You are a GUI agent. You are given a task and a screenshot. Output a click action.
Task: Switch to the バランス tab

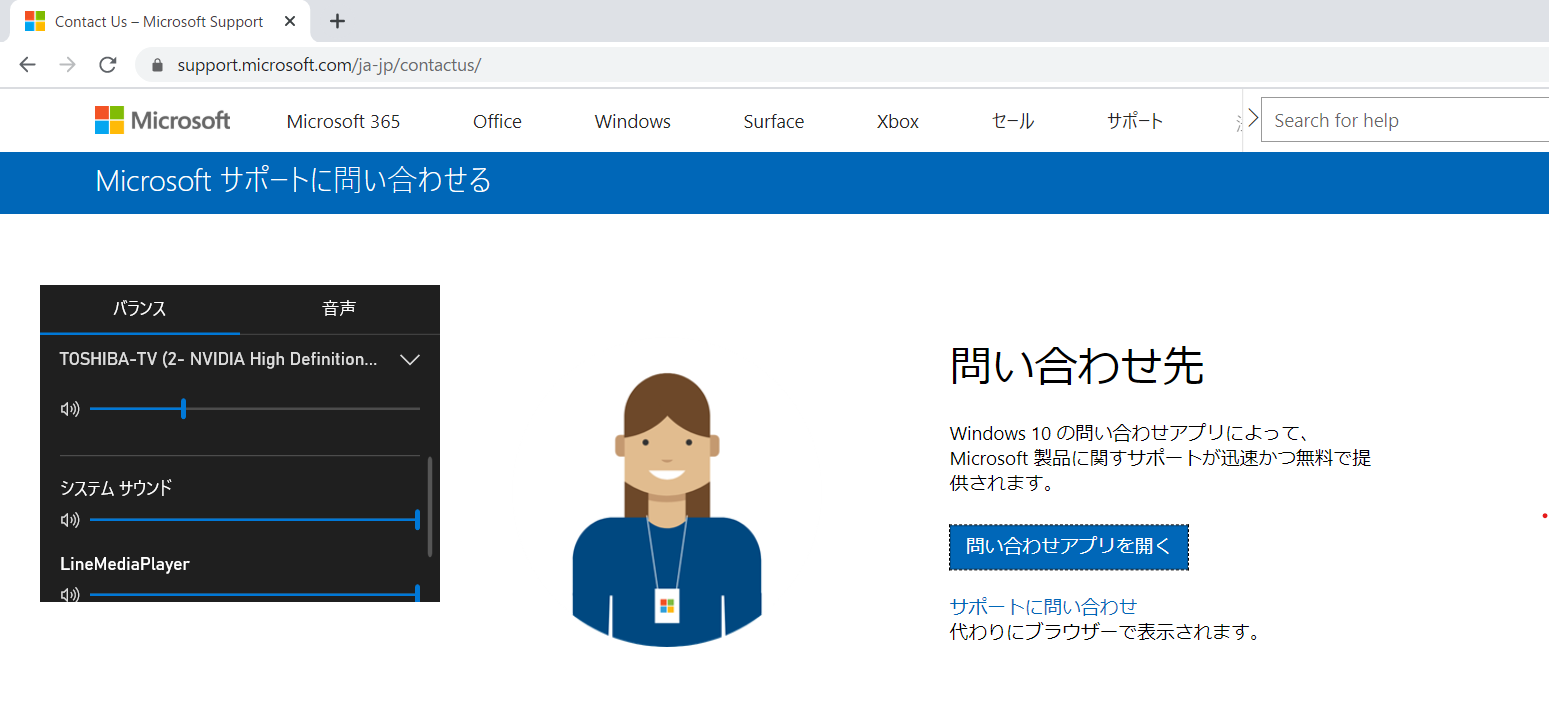[x=140, y=308]
